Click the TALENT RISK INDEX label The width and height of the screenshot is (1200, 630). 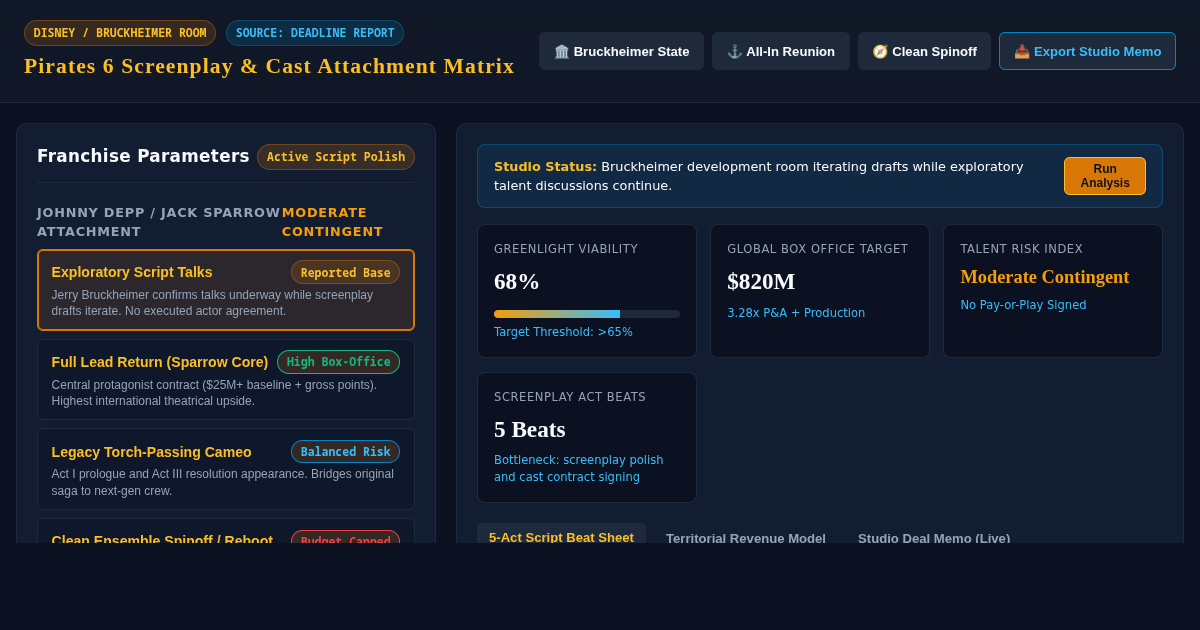1021,249
